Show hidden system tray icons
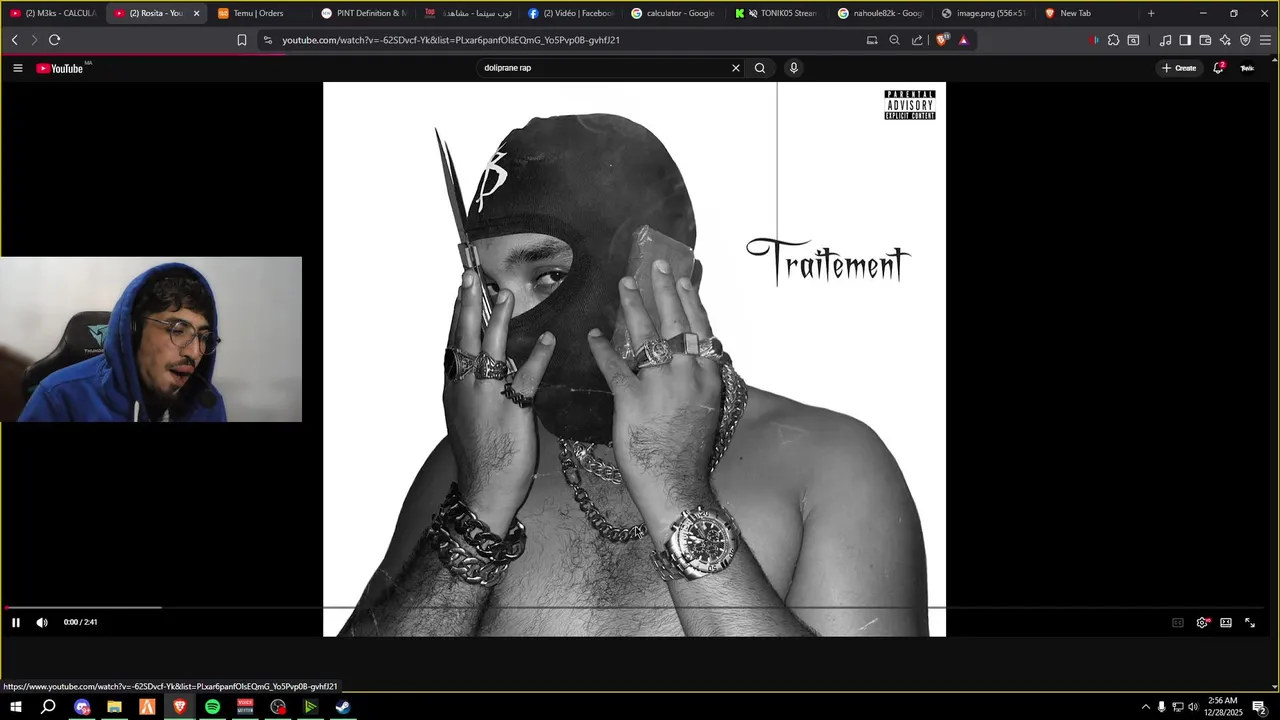The height and width of the screenshot is (720, 1280). [x=1145, y=707]
